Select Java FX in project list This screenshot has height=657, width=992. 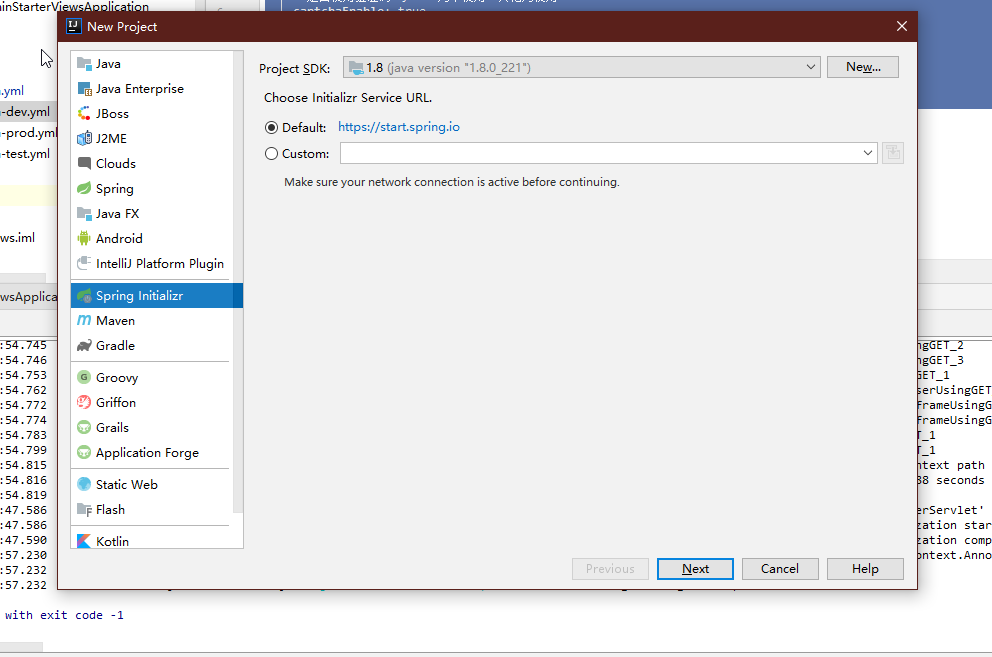pos(152,213)
